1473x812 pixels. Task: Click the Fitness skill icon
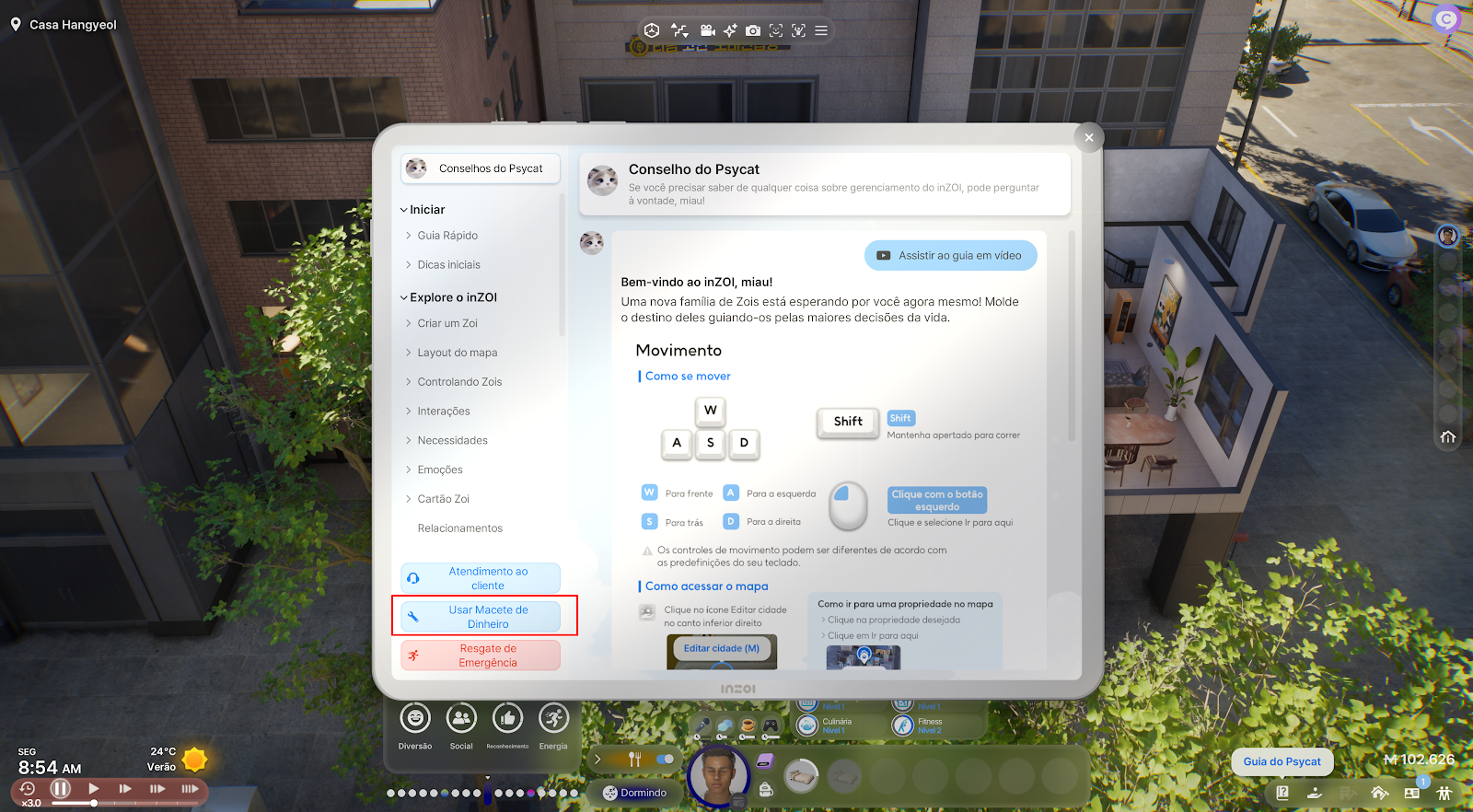coord(902,725)
